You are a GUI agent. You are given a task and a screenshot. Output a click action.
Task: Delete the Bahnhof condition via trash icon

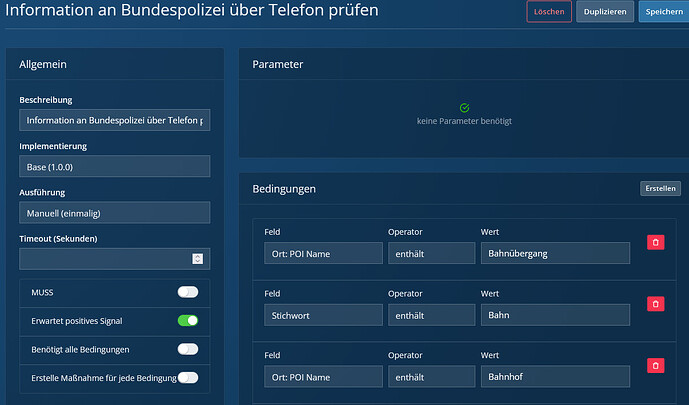[x=655, y=365]
